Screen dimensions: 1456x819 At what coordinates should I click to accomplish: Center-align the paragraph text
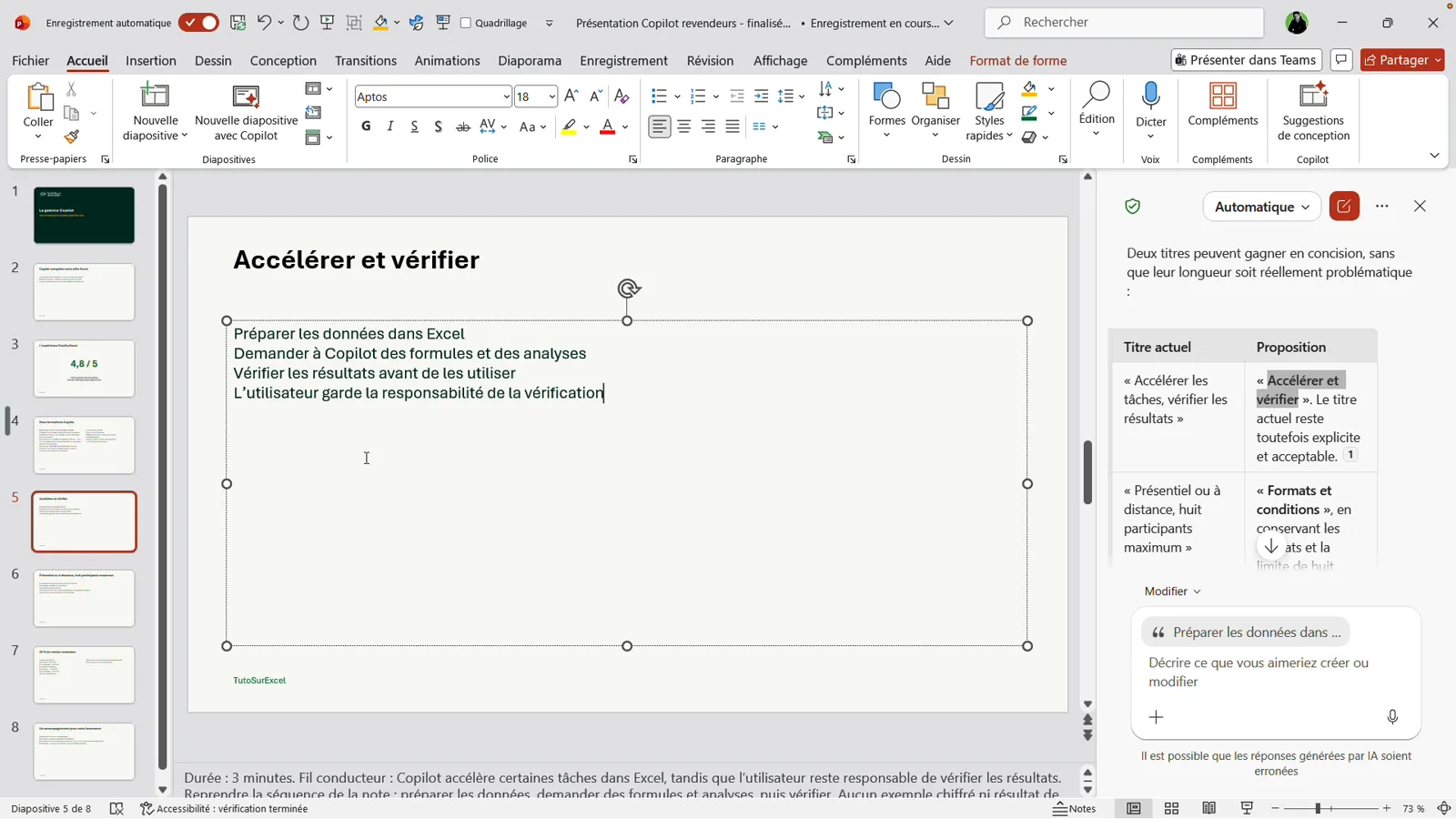click(x=684, y=126)
